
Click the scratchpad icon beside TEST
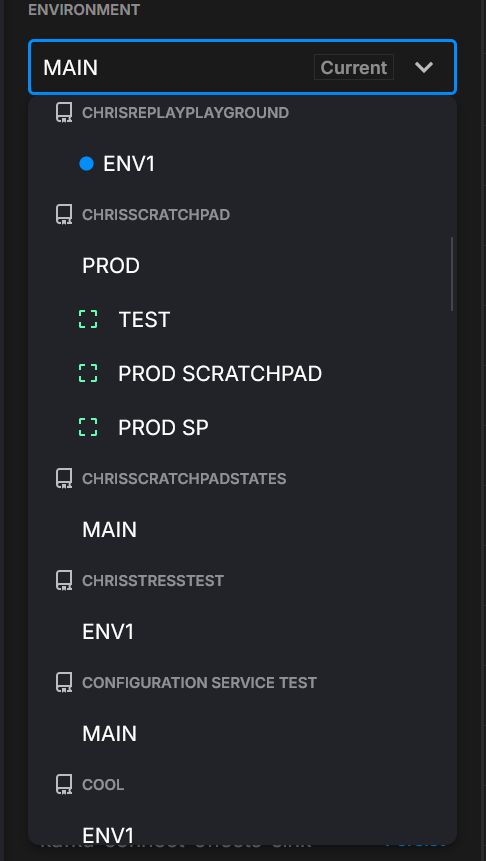88,319
